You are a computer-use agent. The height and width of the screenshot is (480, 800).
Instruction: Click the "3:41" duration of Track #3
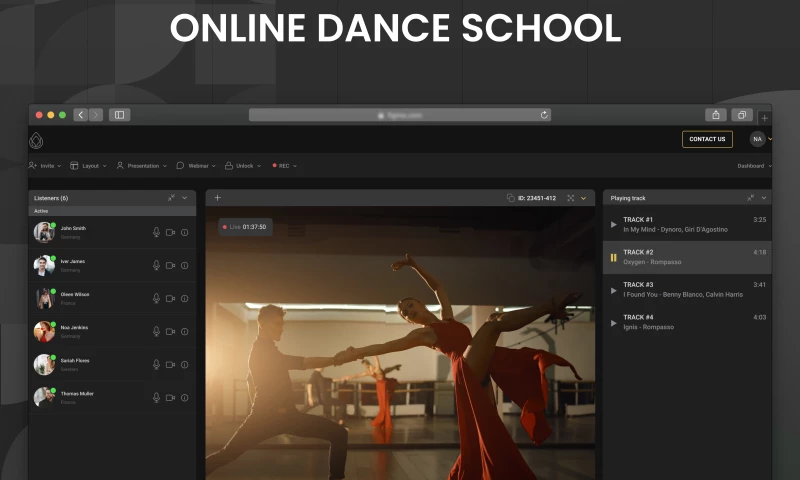759,285
